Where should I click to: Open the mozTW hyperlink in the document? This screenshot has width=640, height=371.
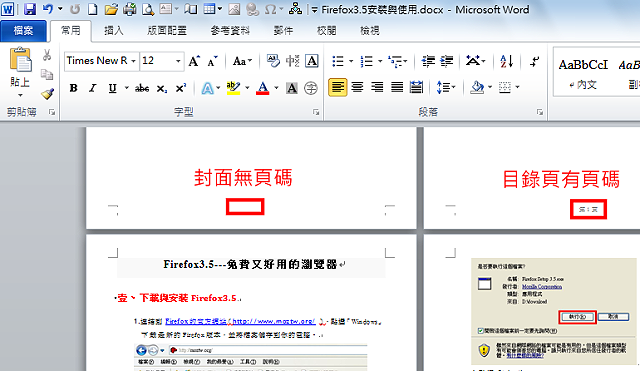click(240, 322)
